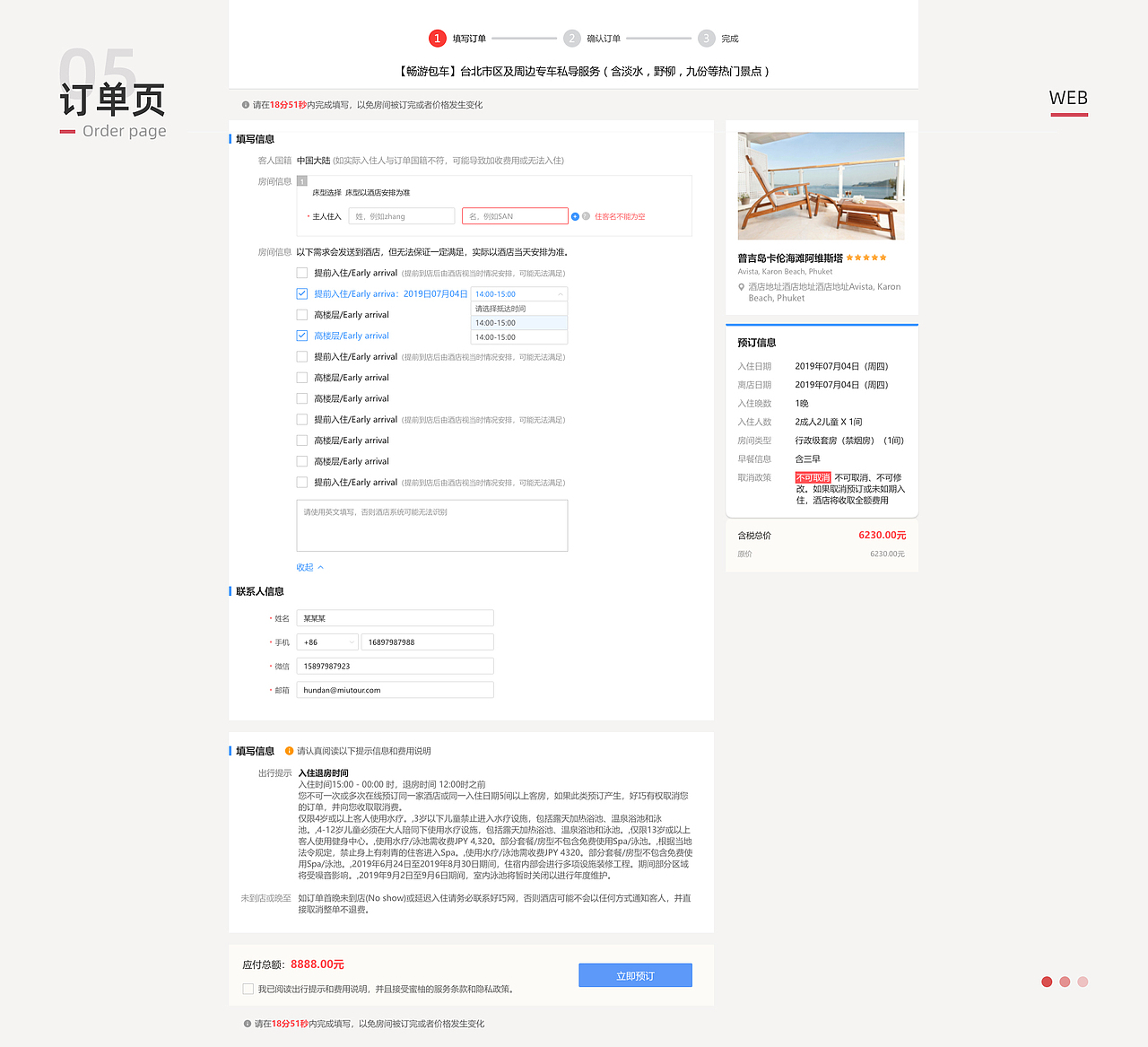Click 完成 step label
Viewport: 1148px width, 1047px height.
tap(730, 39)
